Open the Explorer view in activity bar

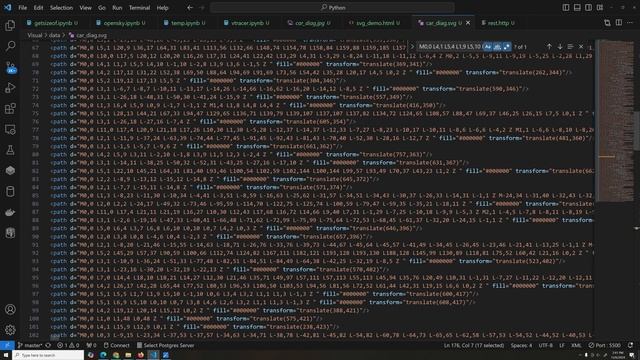[10, 26]
